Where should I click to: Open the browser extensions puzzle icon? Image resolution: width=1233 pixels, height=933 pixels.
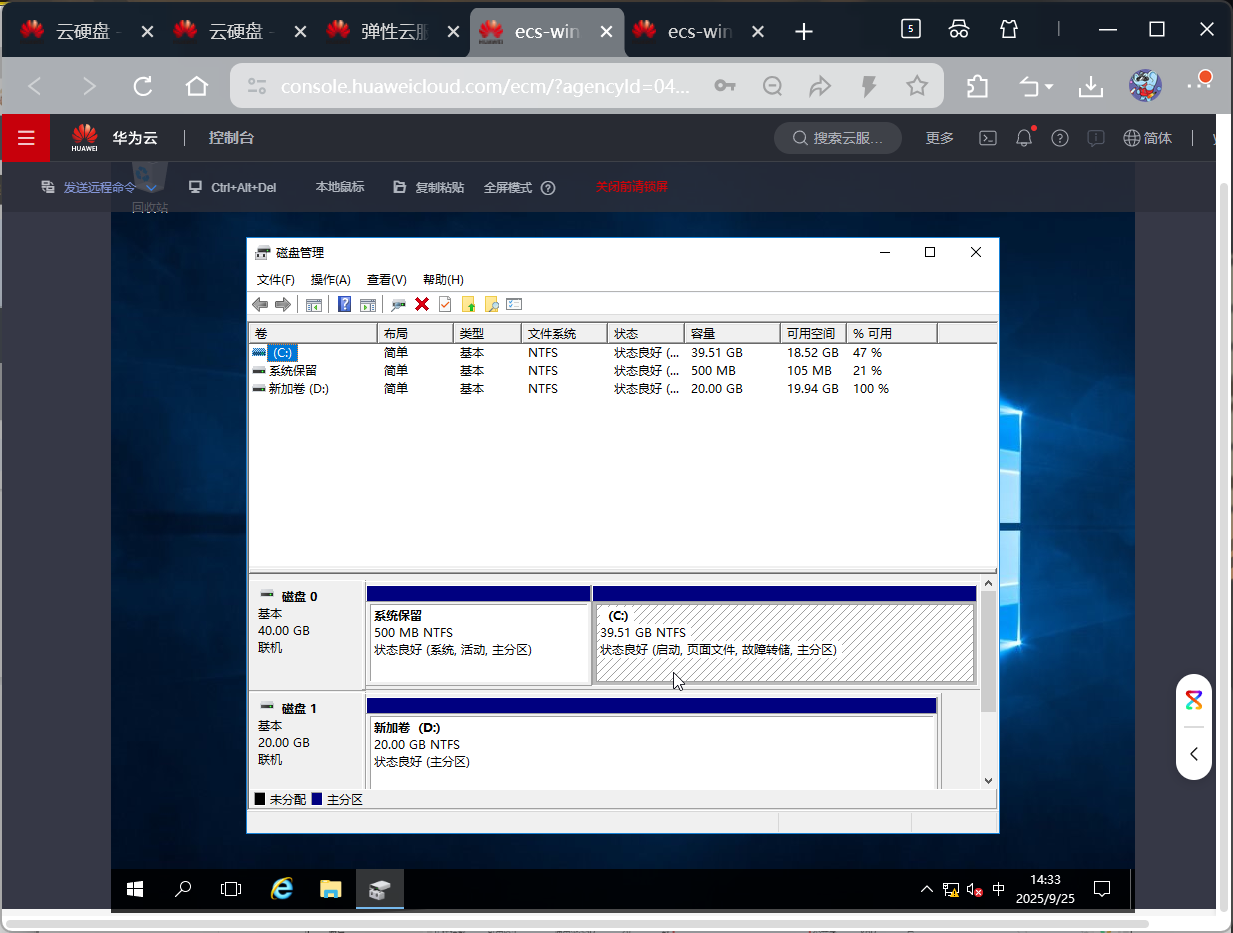[978, 87]
